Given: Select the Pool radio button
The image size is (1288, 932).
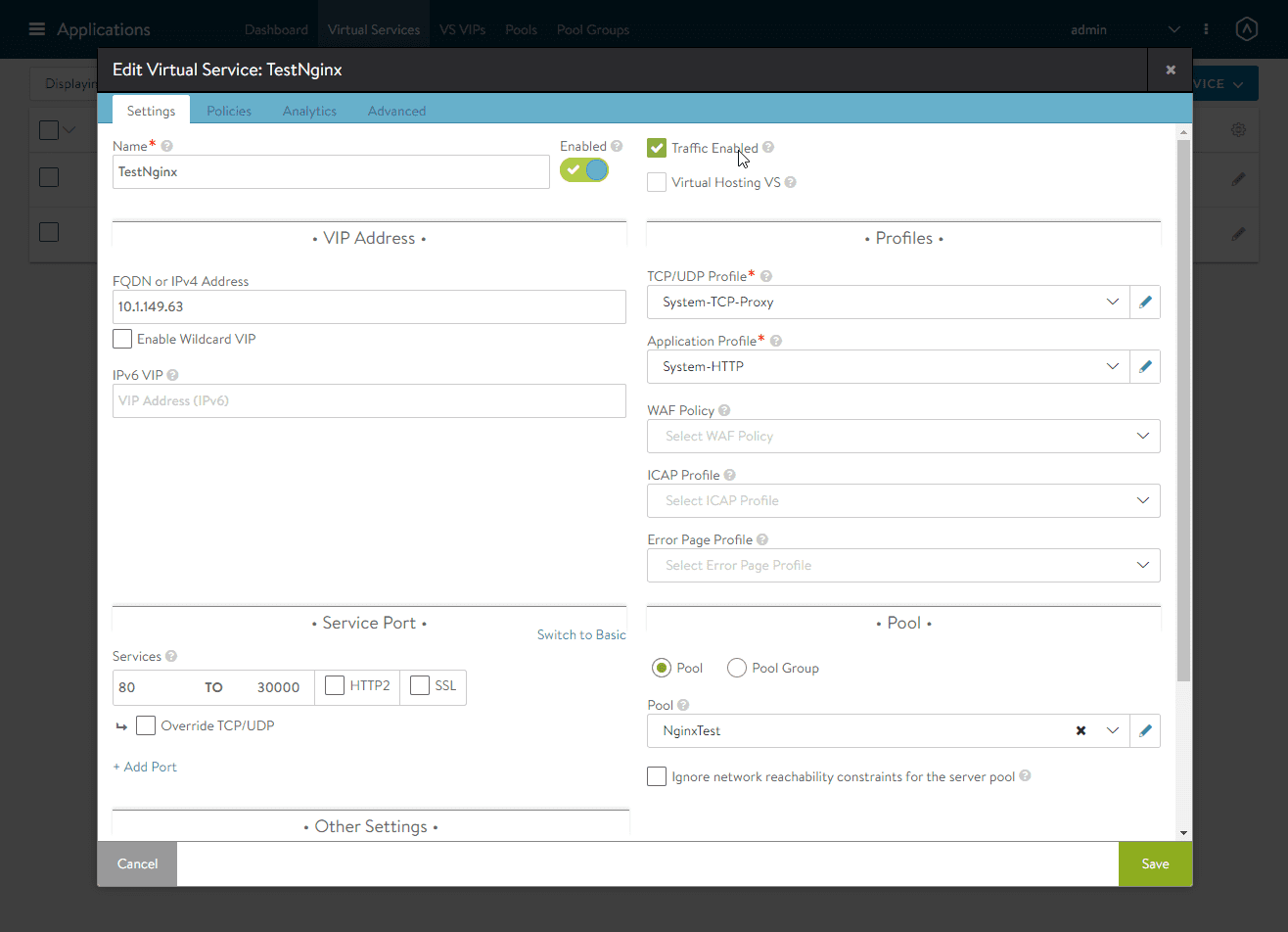Looking at the screenshot, I should click(662, 668).
